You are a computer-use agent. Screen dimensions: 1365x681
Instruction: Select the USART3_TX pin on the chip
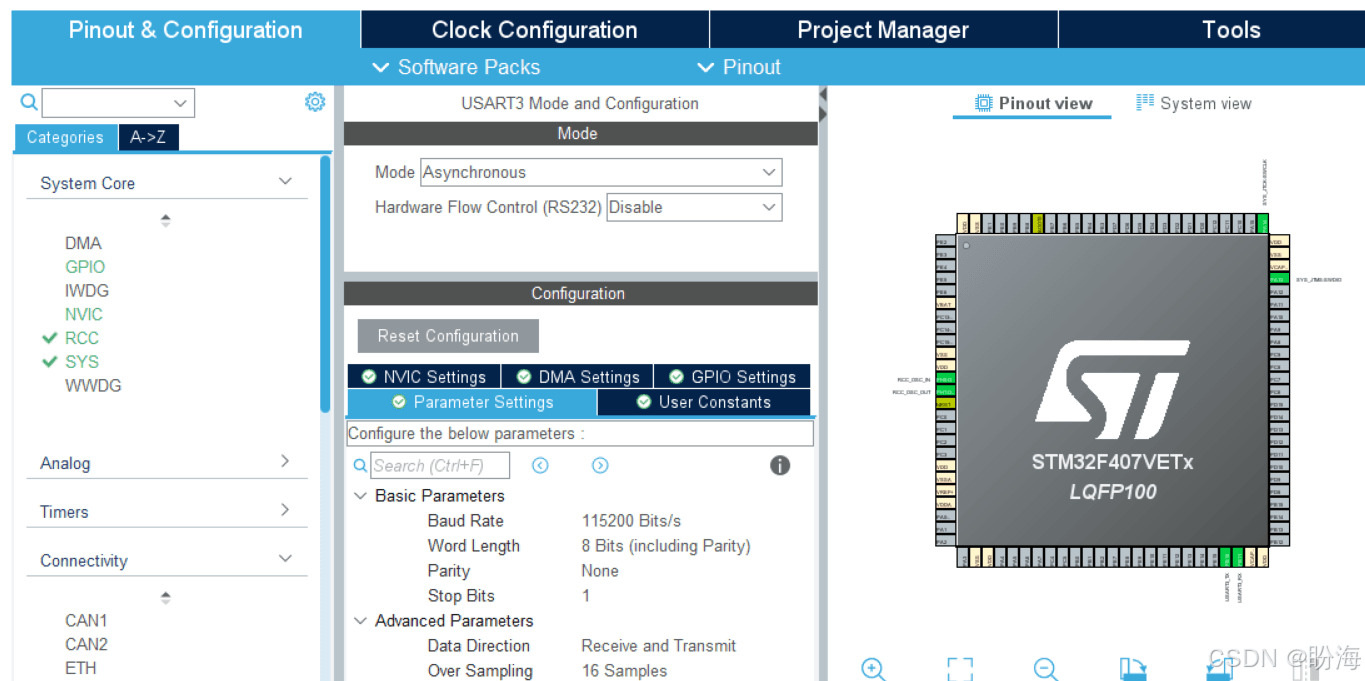[1223, 557]
